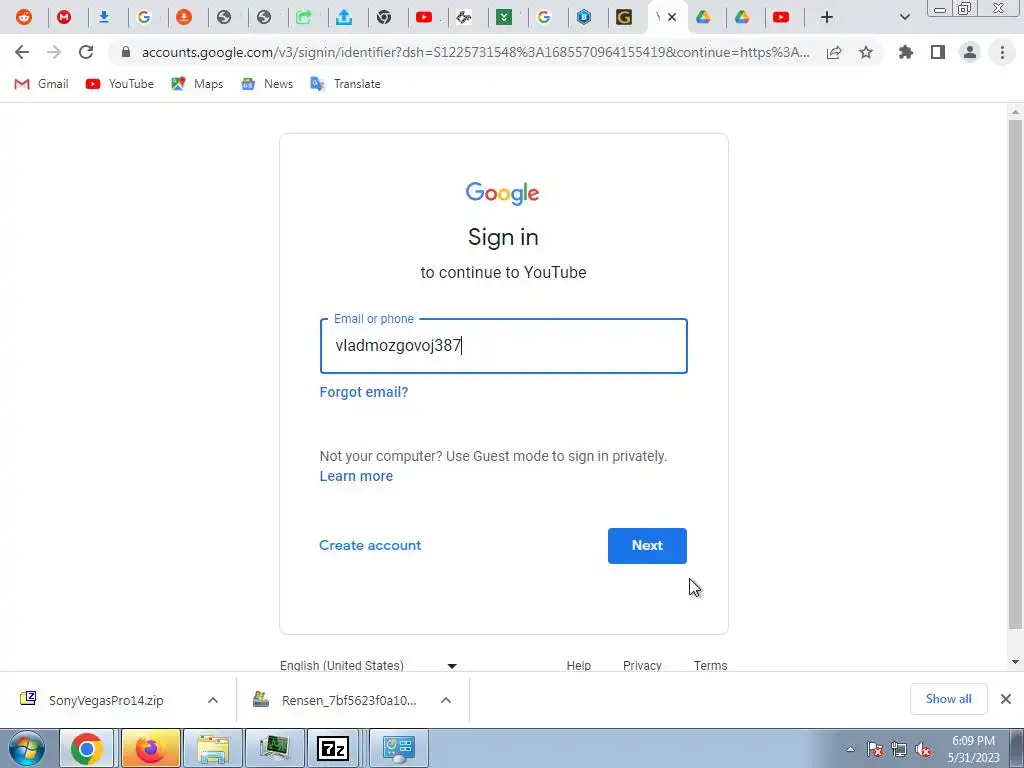The image size is (1024, 768).
Task: Close the downloads bar
Action: pyautogui.click(x=1006, y=699)
